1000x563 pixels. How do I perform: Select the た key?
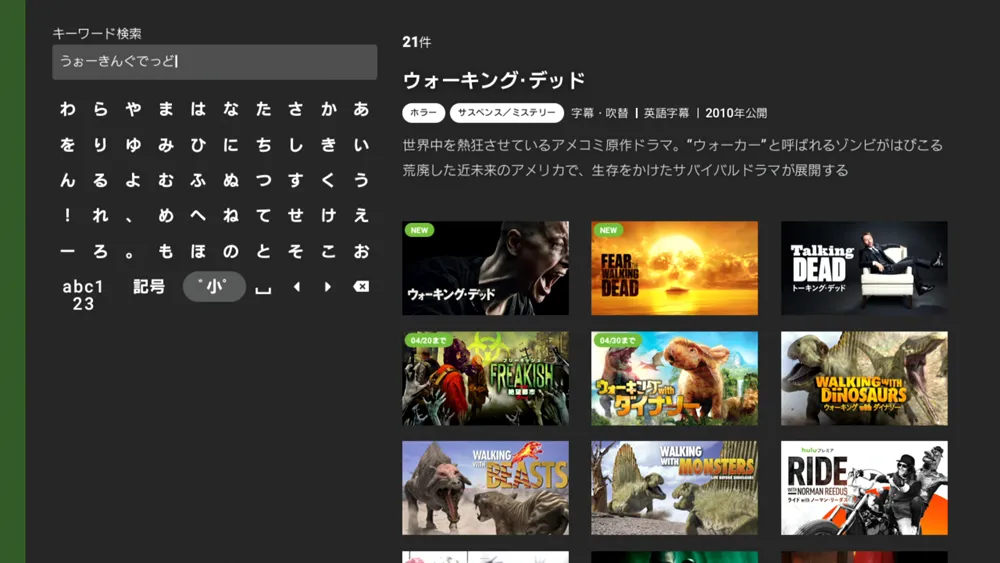coord(263,109)
